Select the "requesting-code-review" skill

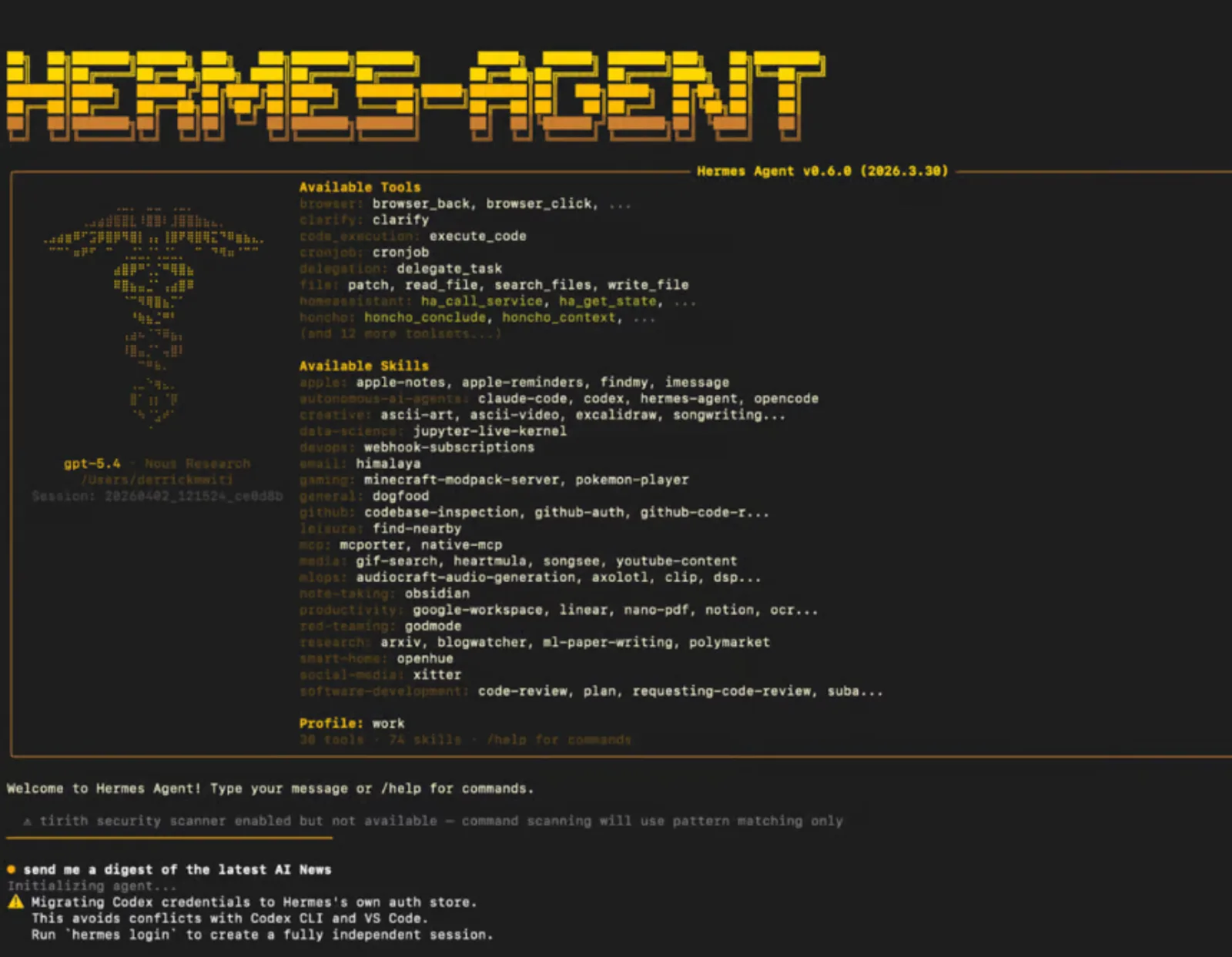(x=721, y=691)
